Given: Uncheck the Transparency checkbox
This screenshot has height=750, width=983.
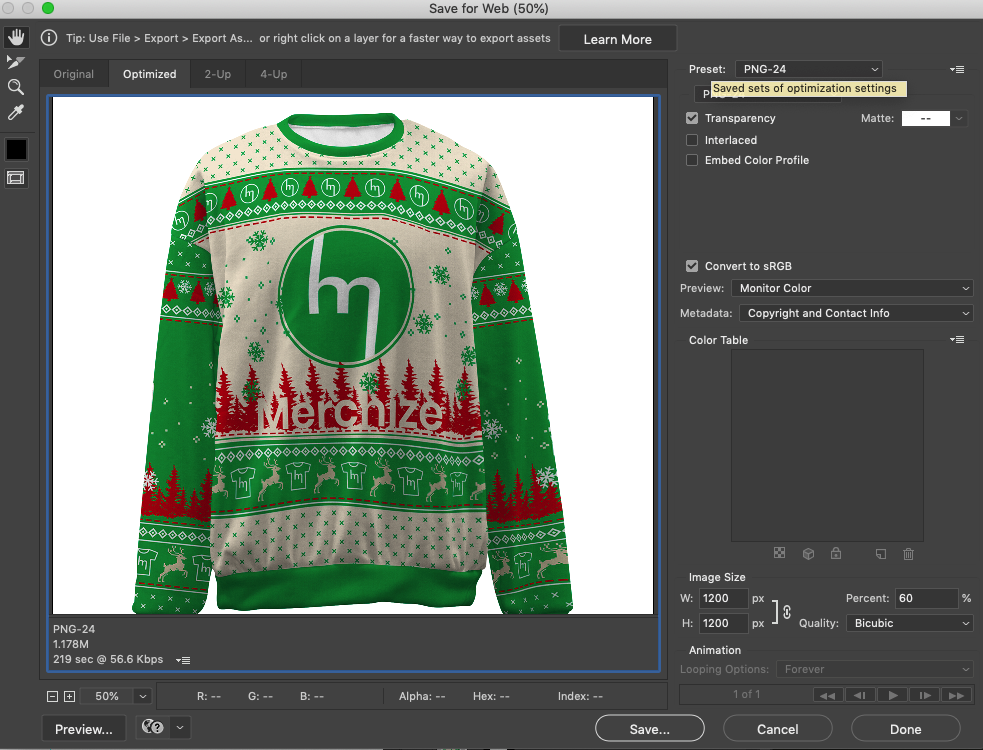Looking at the screenshot, I should [x=692, y=118].
